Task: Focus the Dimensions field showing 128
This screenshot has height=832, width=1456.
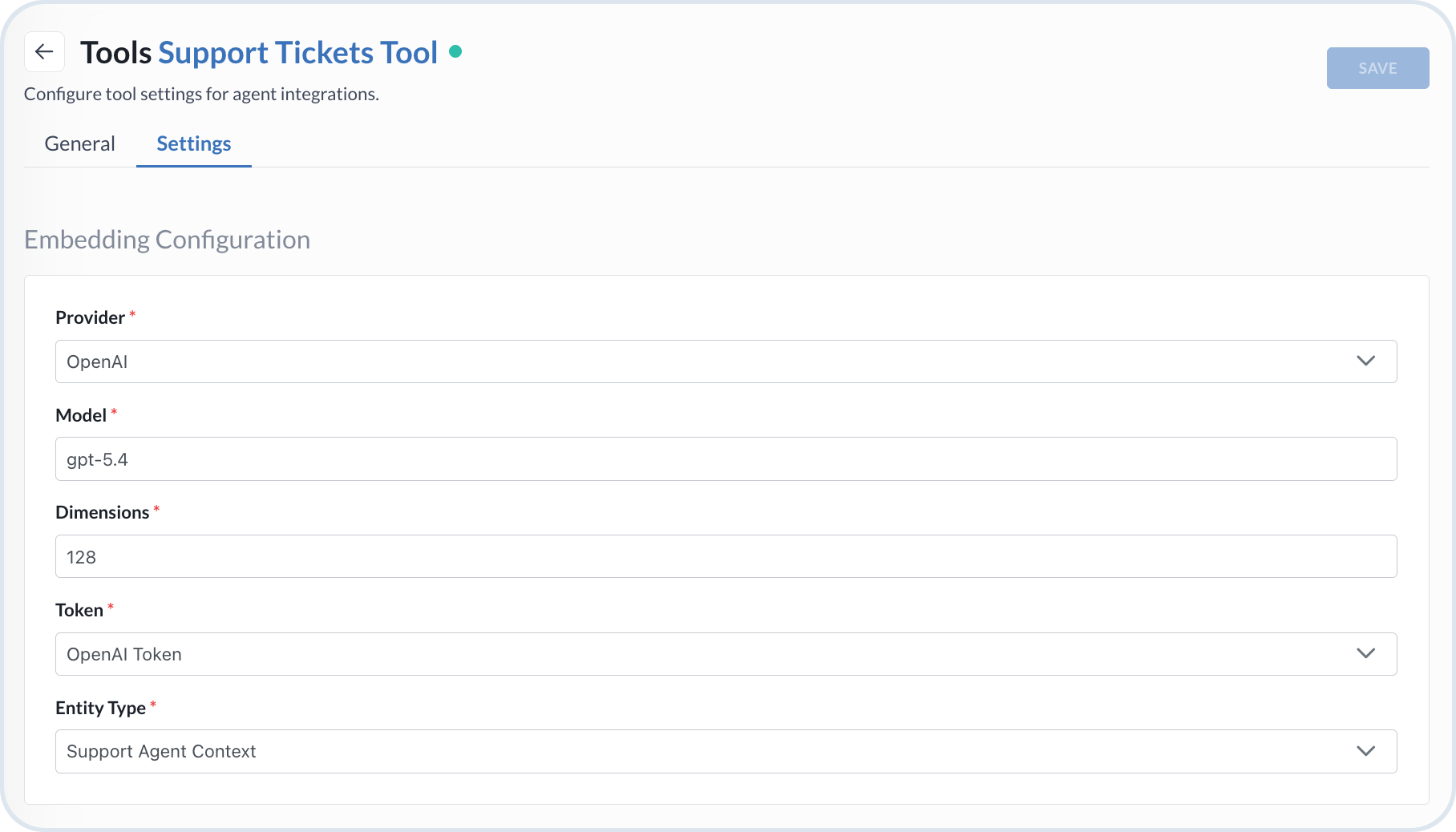Action: click(x=726, y=556)
